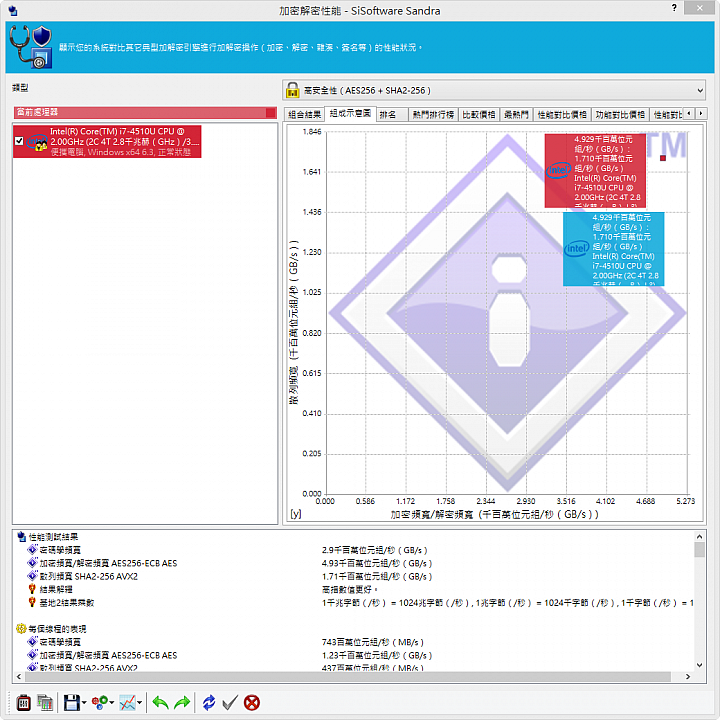
Task: Click the blue Intel result tooltip box
Action: pos(613,249)
